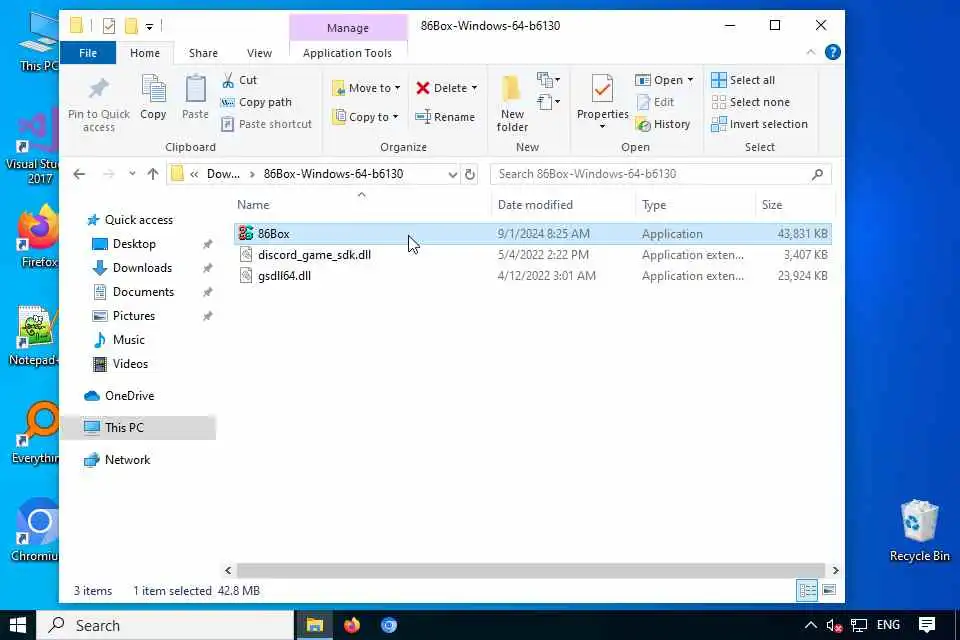The width and height of the screenshot is (960, 640).
Task: Expand the Open dropdown arrow
Action: [x=690, y=80]
